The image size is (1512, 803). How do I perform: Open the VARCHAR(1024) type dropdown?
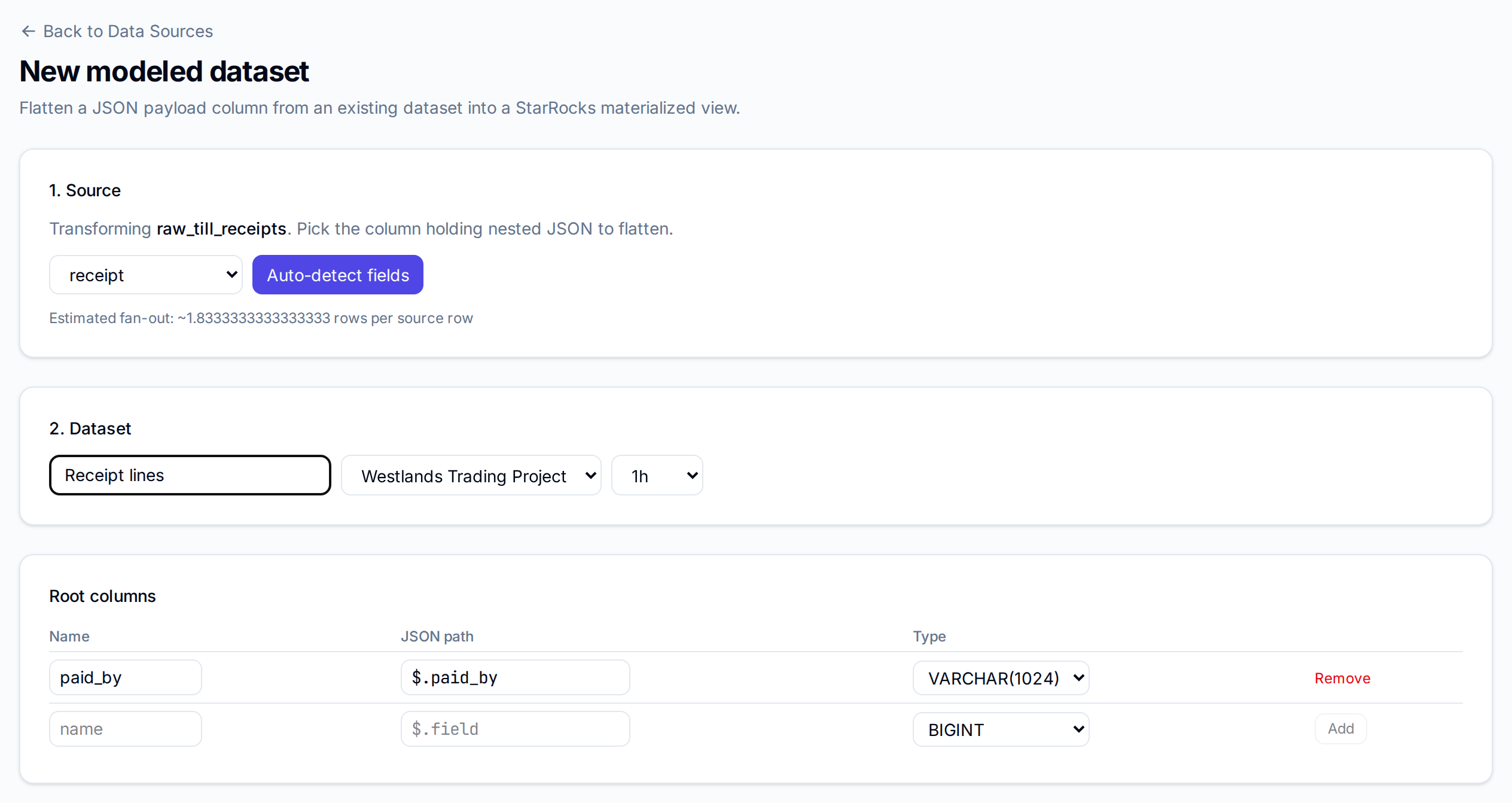click(1001, 678)
